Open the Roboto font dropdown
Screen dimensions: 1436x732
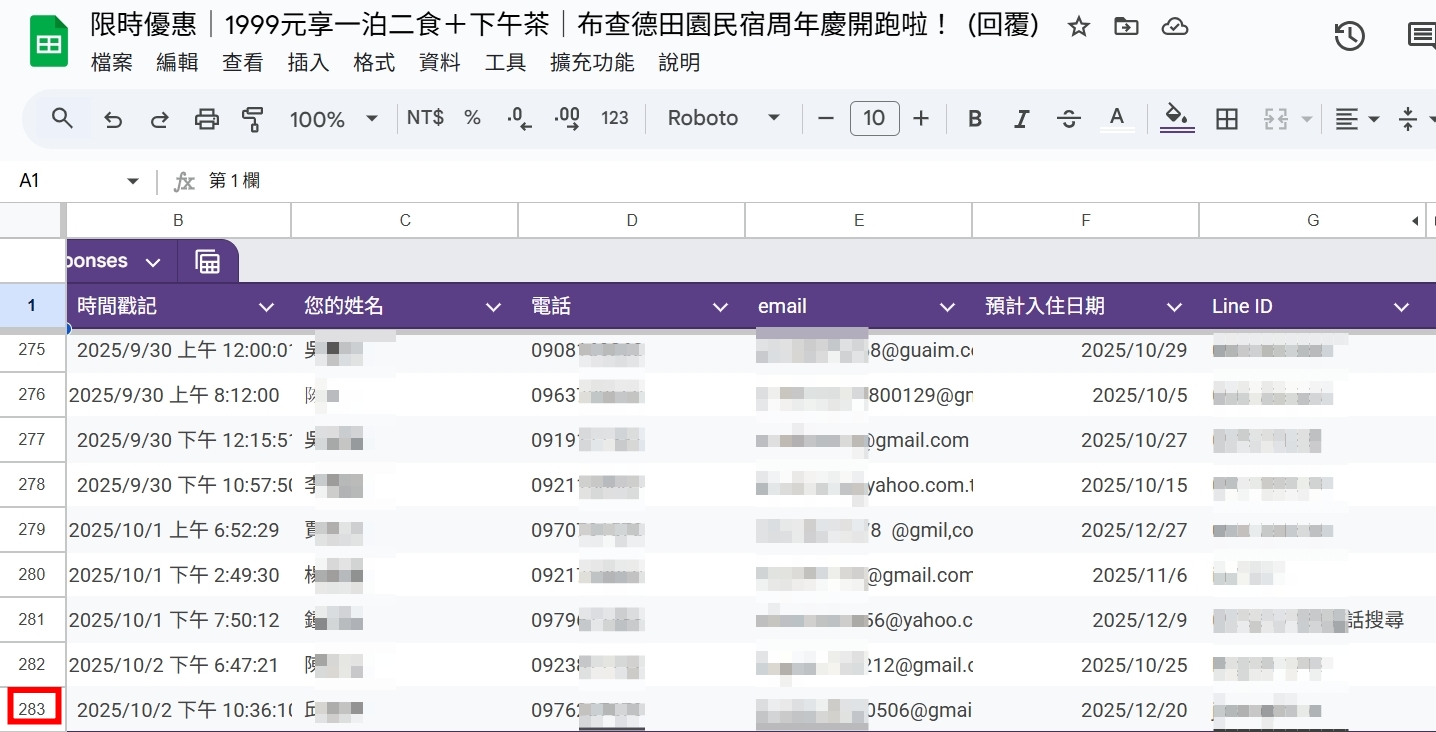[x=722, y=118]
